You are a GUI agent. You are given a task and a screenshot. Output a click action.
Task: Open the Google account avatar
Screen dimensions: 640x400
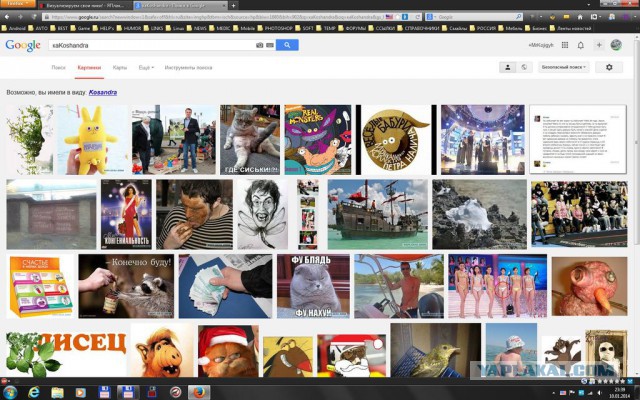616,45
